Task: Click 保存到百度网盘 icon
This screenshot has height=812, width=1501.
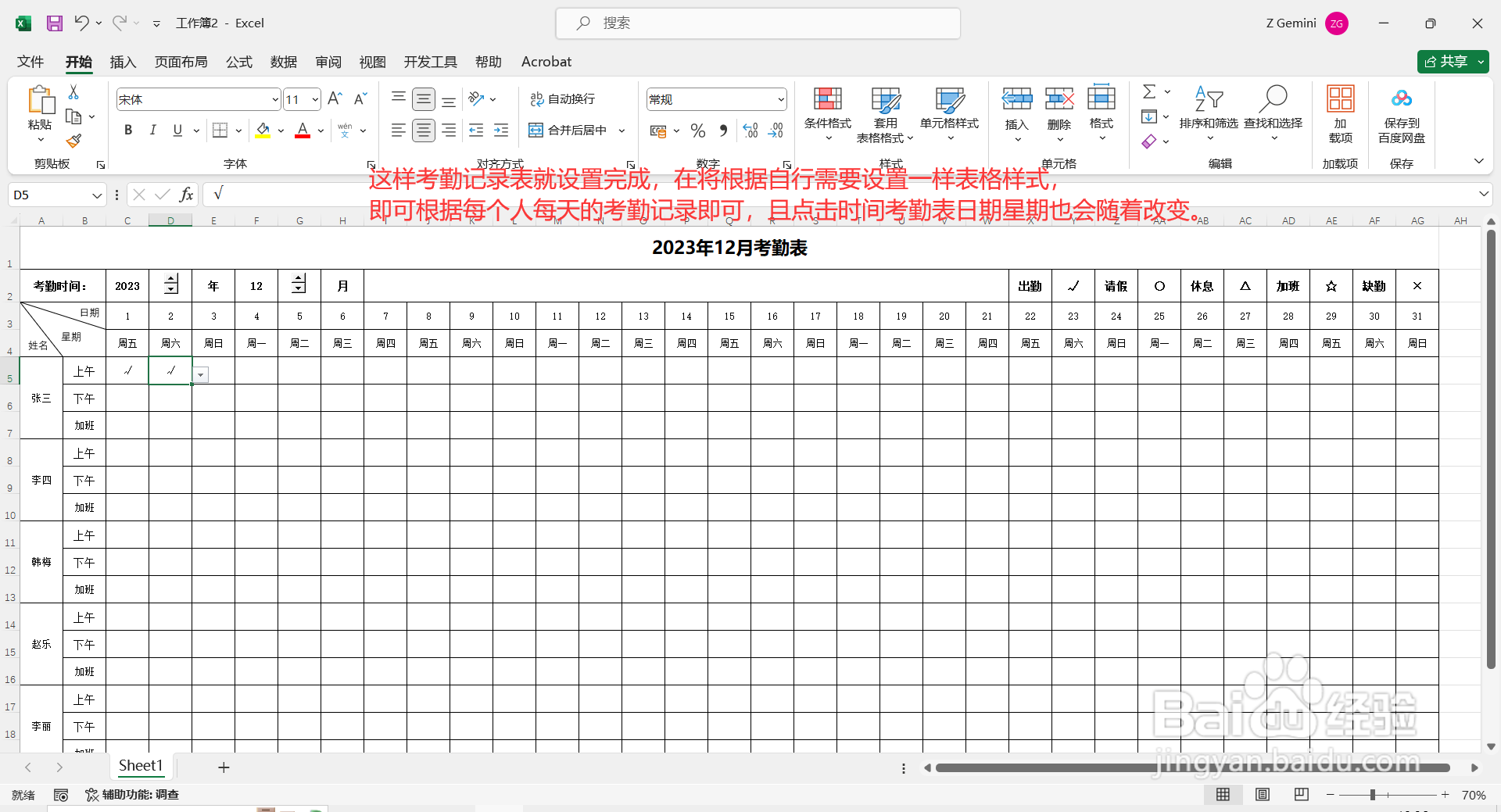Action: click(x=1402, y=114)
